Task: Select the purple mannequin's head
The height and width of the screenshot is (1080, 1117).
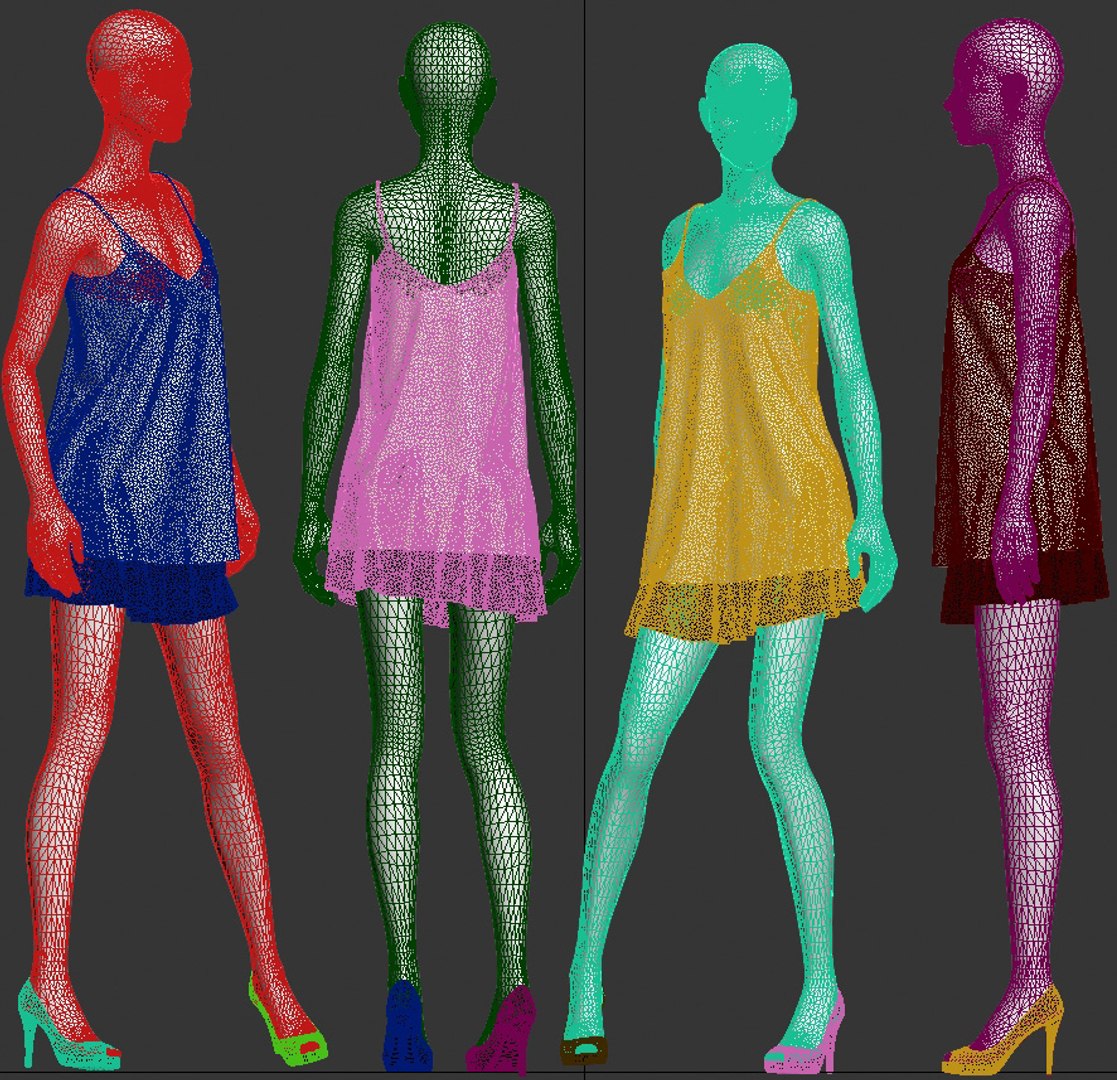Action: click(1004, 82)
